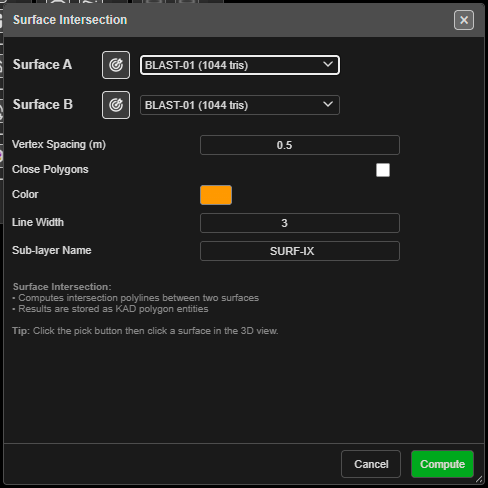Image resolution: width=488 pixels, height=488 pixels.
Task: Close the Surface Intersection dialog
Action: pos(464,20)
